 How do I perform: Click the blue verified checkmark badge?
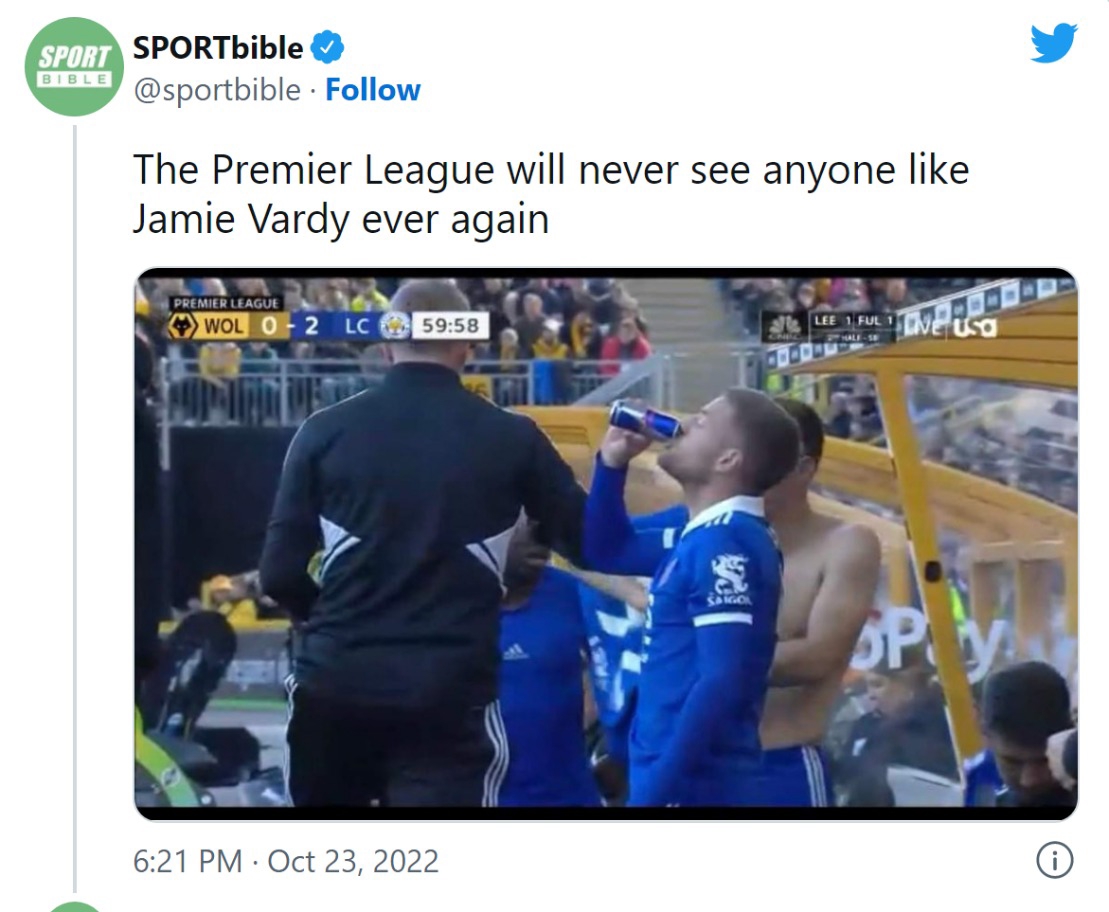[327, 48]
